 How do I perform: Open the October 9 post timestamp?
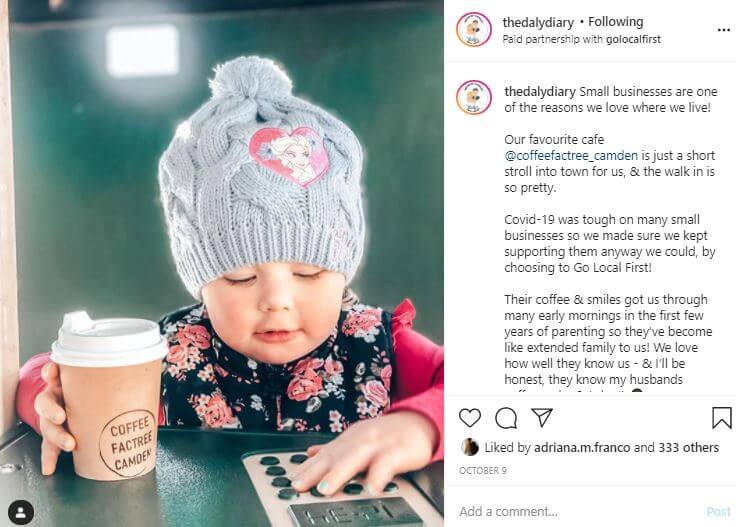(x=483, y=471)
